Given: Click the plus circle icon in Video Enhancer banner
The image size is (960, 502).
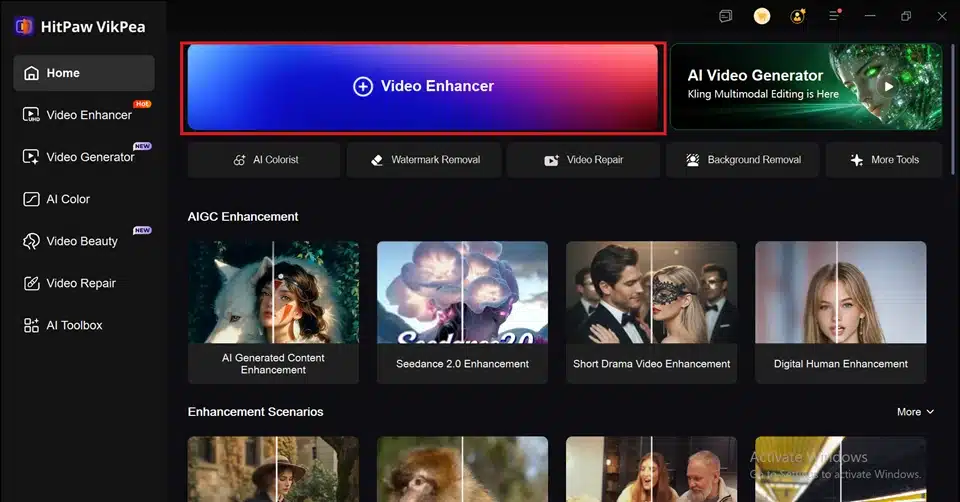Looking at the screenshot, I should 363,86.
